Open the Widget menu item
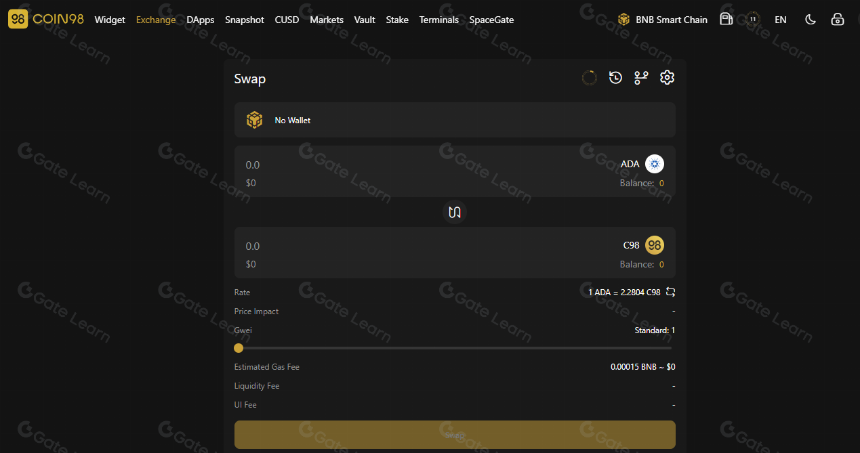Screen dimensions: 860x453 click(110, 20)
